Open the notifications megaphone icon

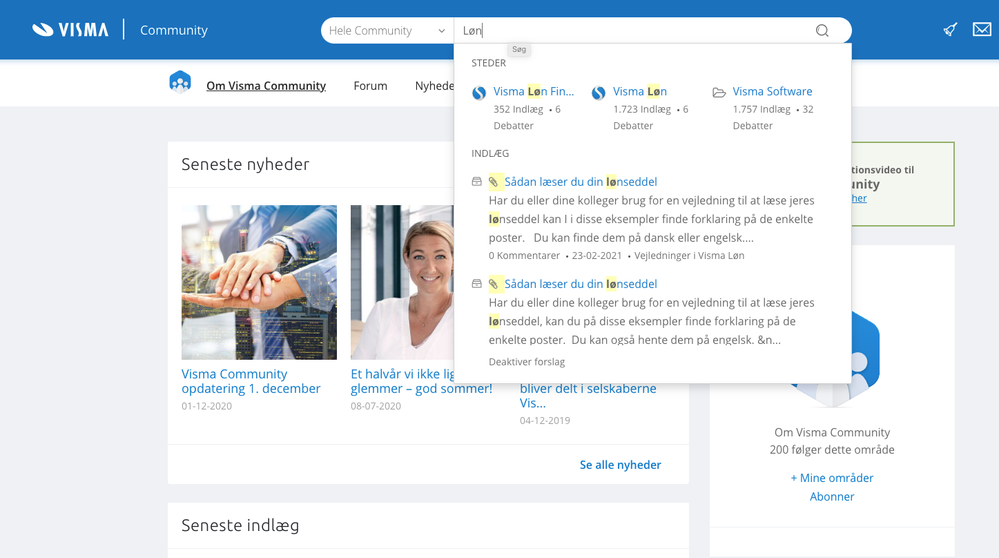(x=950, y=29)
